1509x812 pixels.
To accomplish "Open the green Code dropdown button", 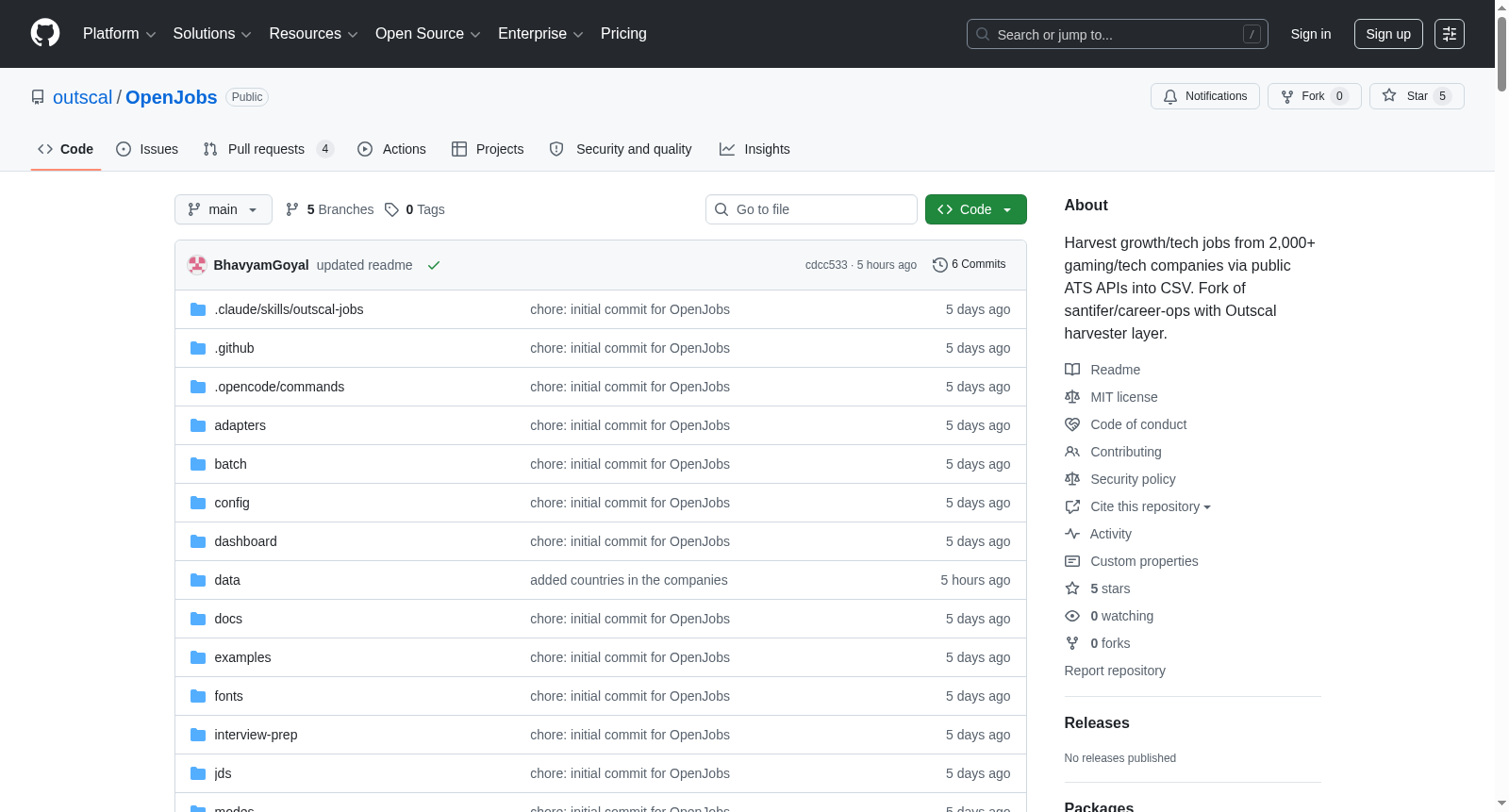I will 976,209.
